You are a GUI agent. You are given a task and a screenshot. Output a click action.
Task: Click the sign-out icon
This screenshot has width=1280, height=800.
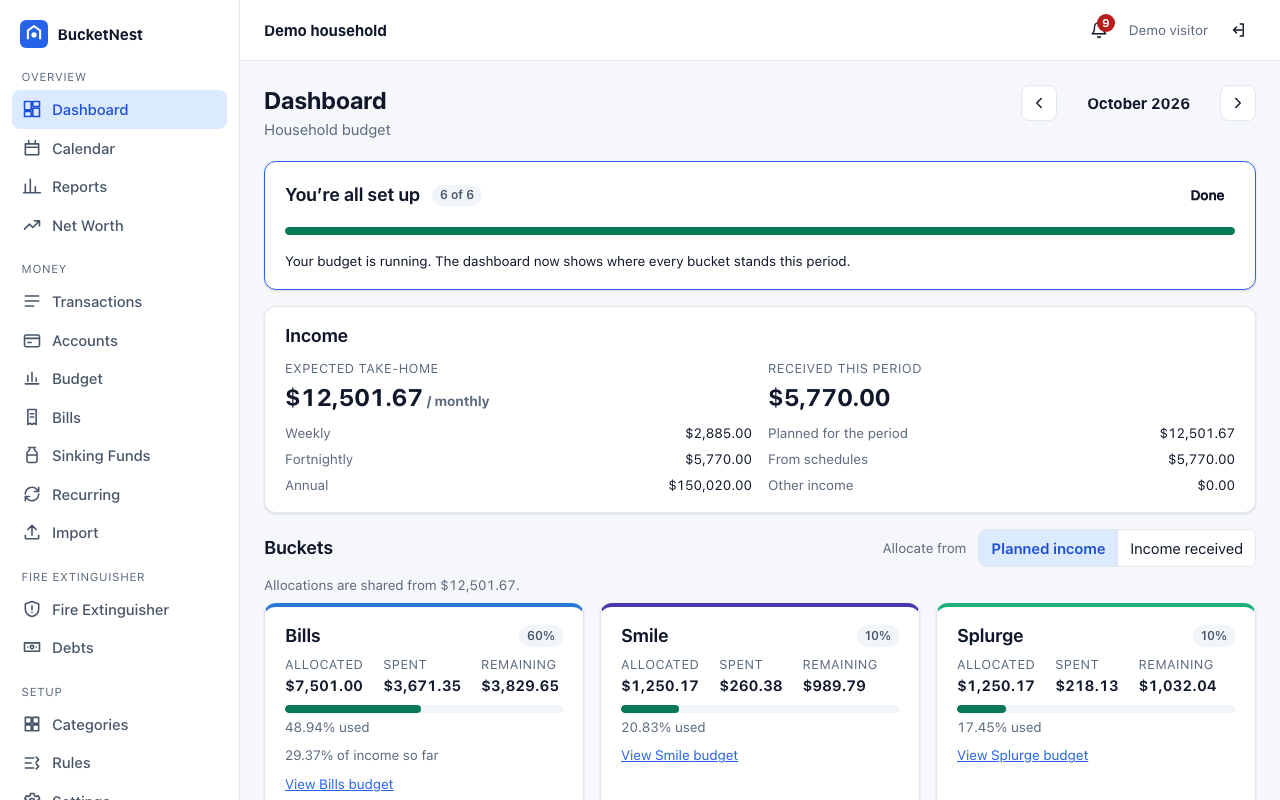[x=1238, y=30]
